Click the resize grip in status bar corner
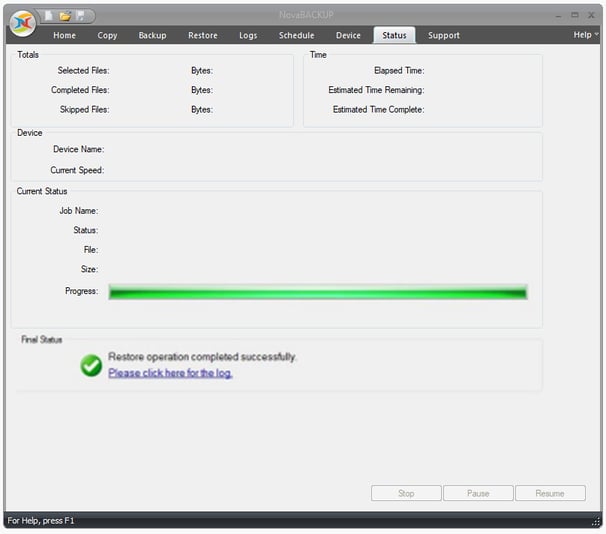The height and width of the screenshot is (534, 606). point(596,522)
